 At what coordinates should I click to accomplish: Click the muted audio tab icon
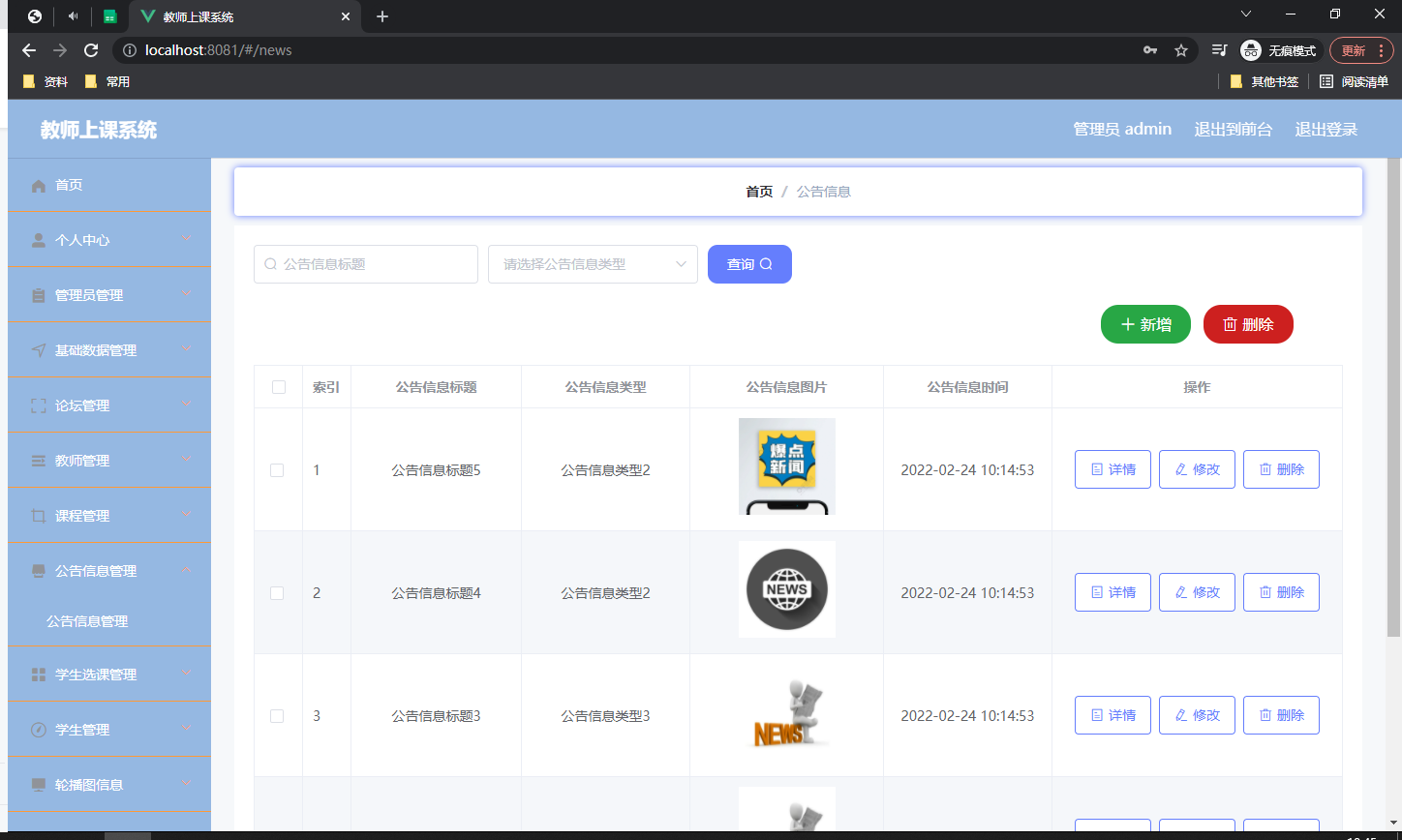74,16
